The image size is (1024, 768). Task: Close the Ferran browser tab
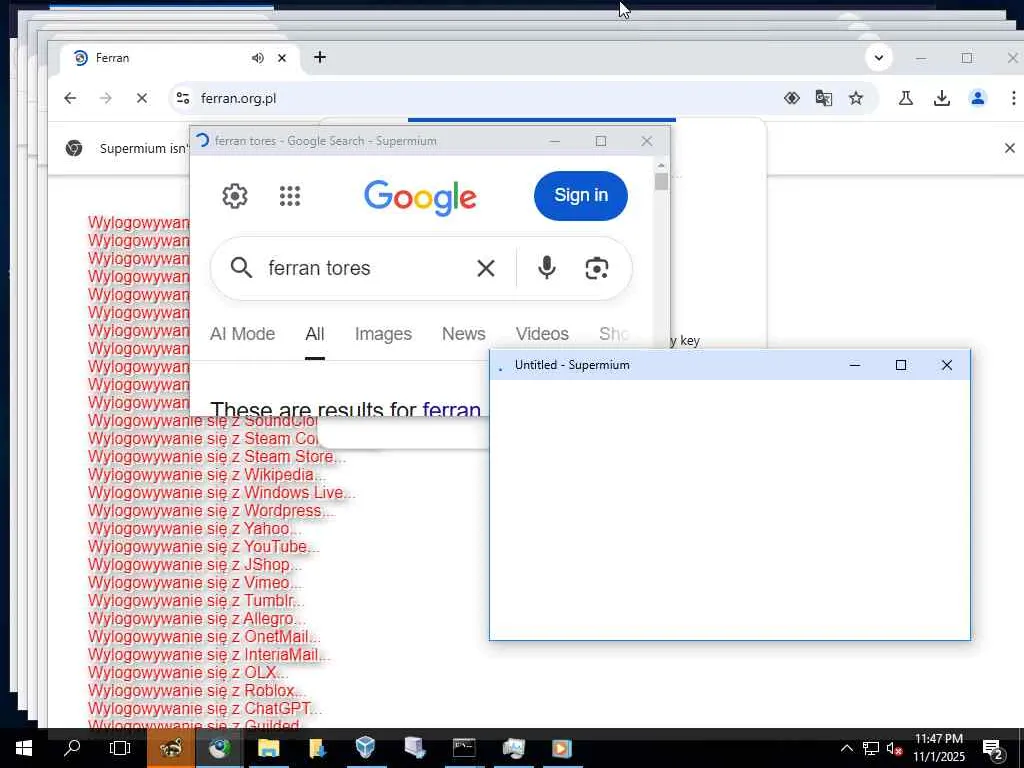(x=282, y=58)
